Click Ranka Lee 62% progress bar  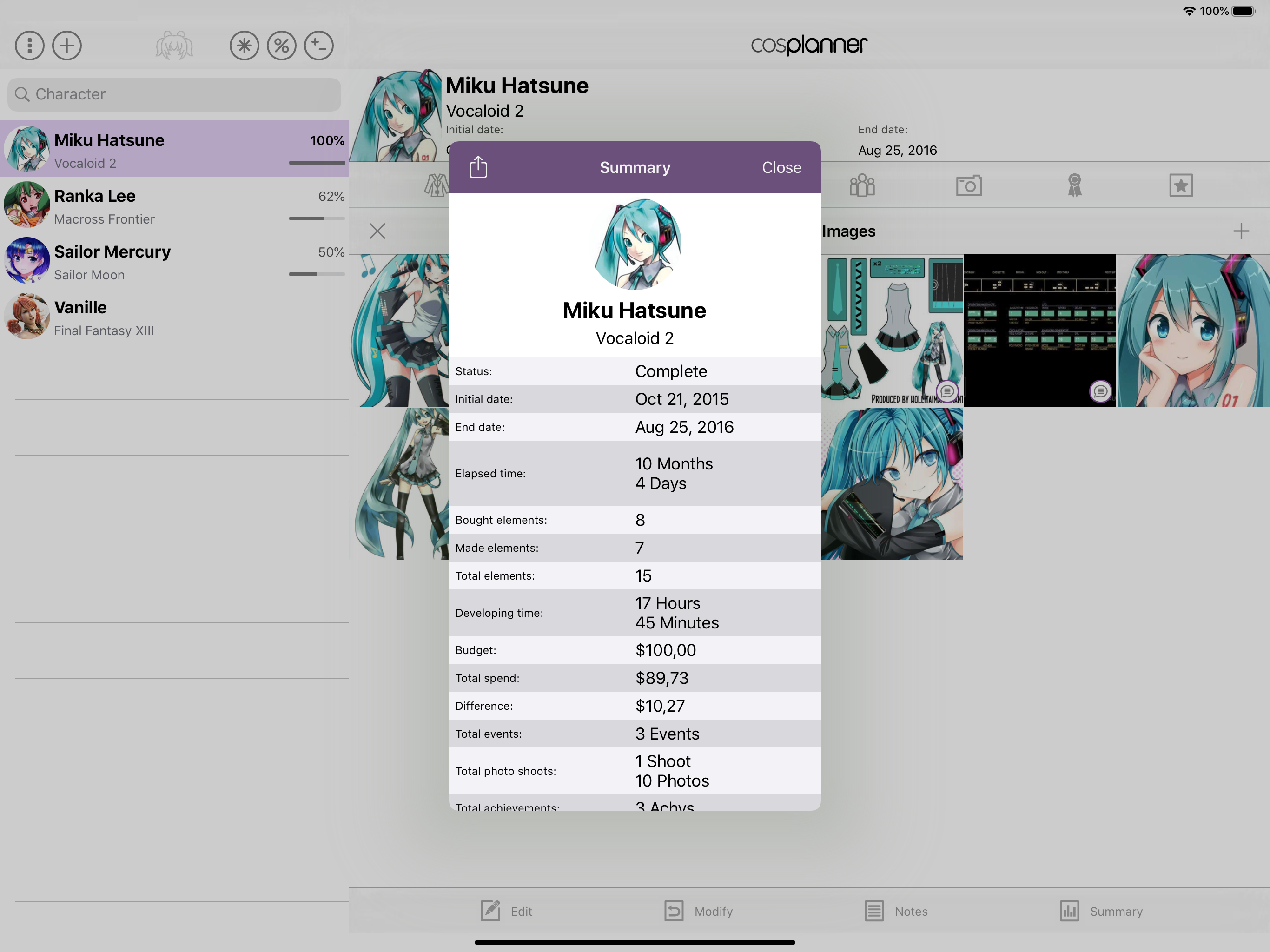point(317,218)
